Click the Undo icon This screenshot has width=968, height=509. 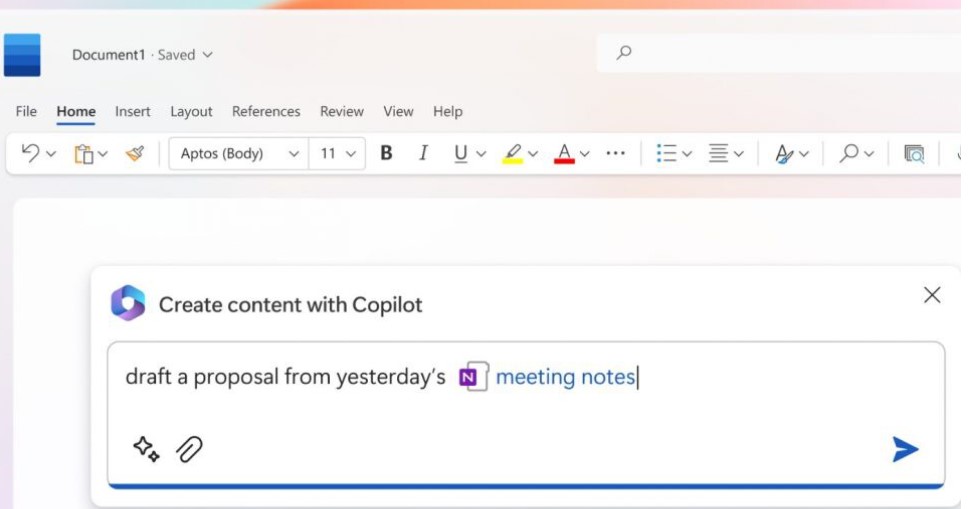click(x=30, y=153)
